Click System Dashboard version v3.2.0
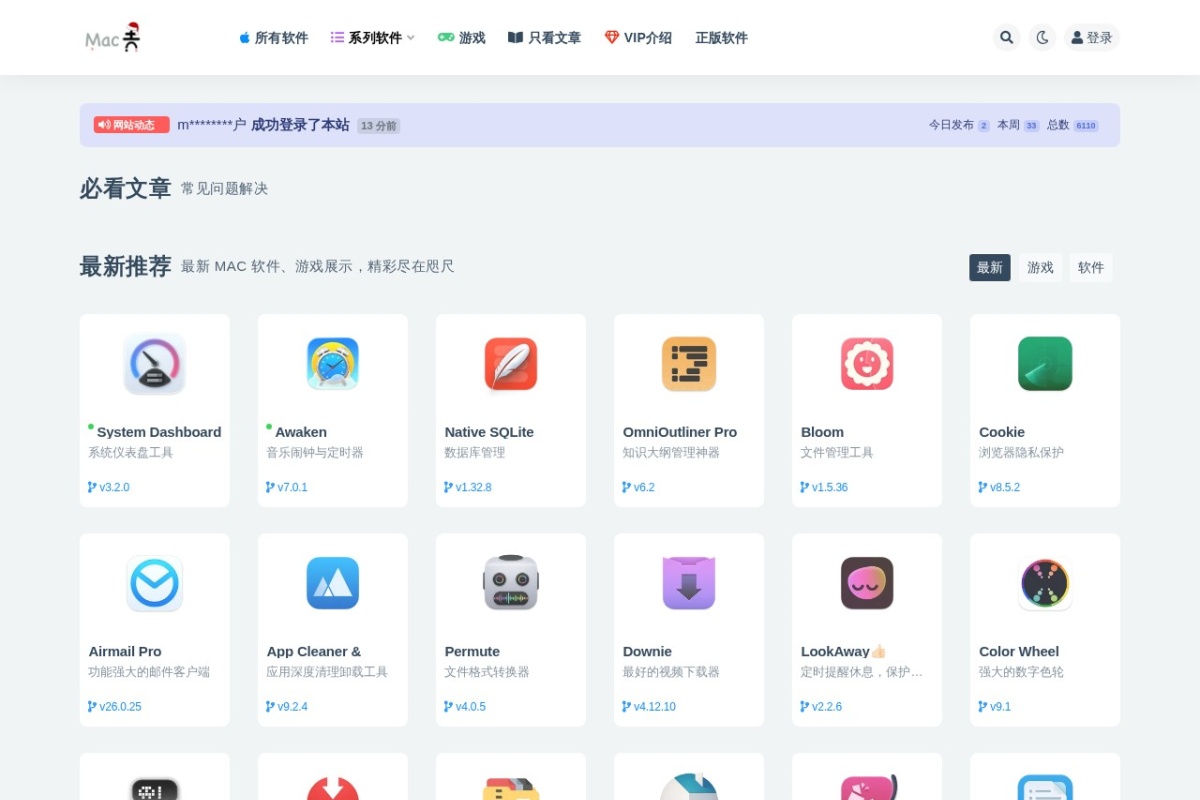 coord(109,488)
